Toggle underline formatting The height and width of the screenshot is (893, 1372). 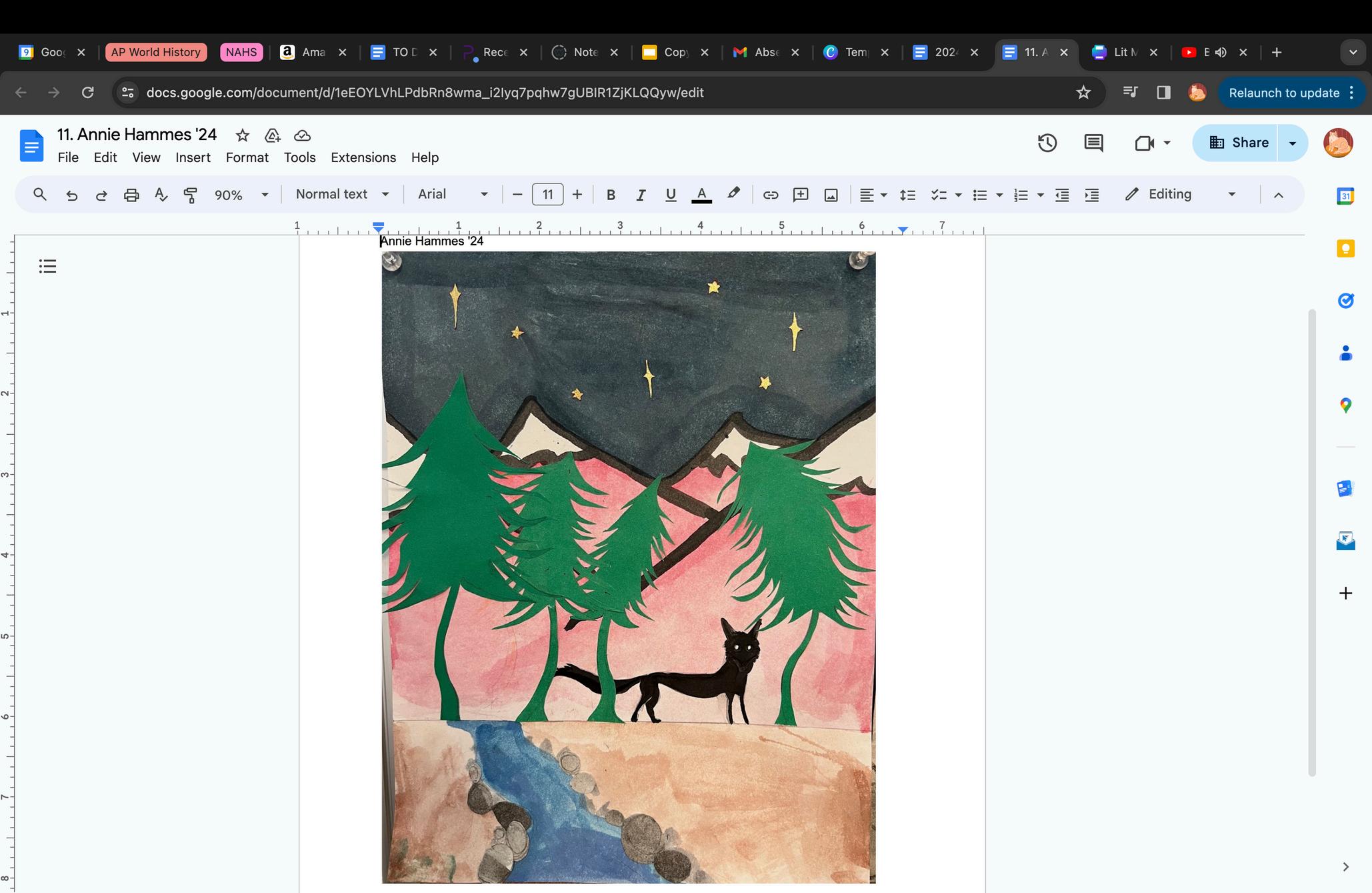(x=671, y=195)
